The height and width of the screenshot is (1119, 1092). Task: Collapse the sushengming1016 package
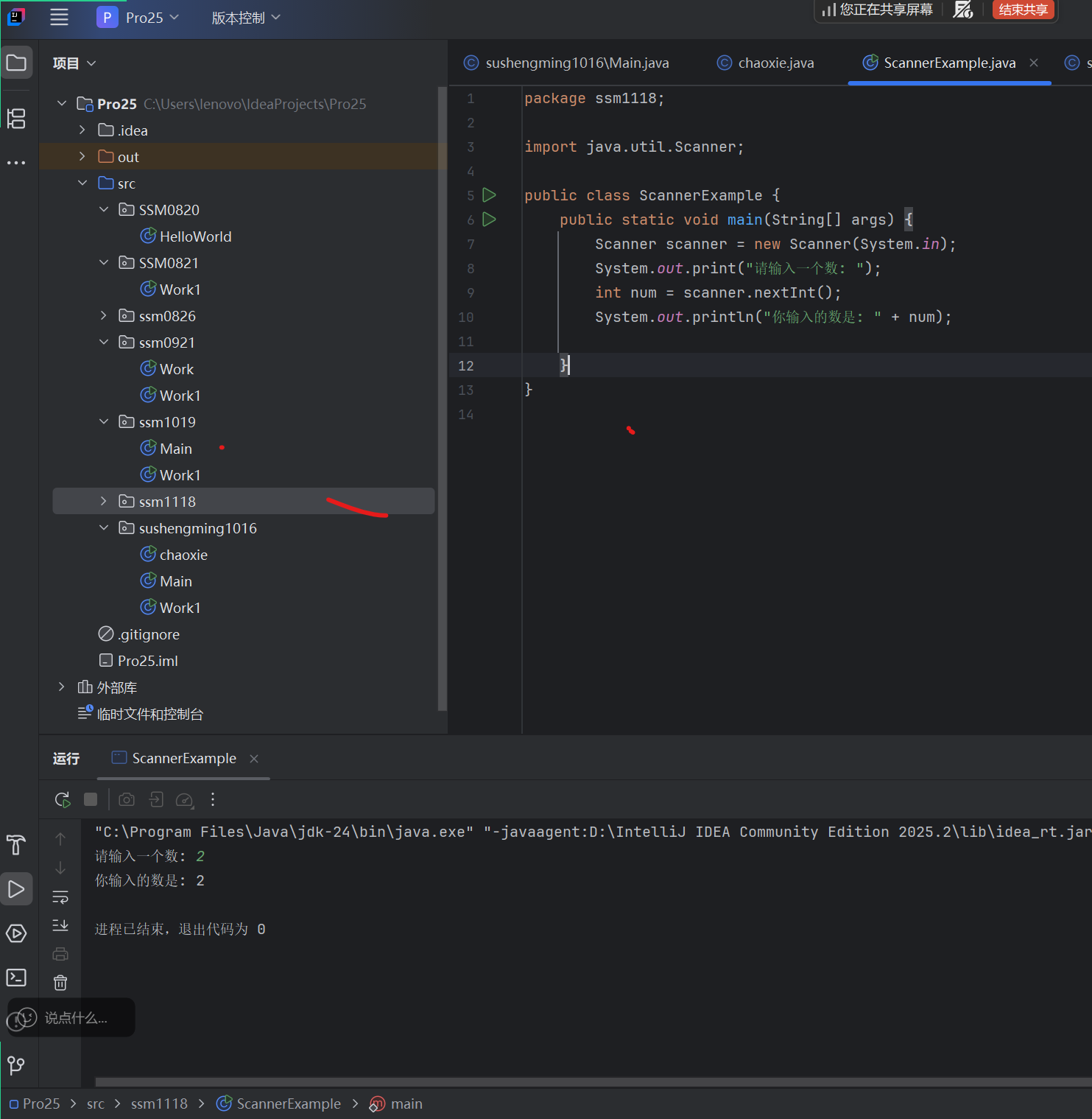click(103, 527)
